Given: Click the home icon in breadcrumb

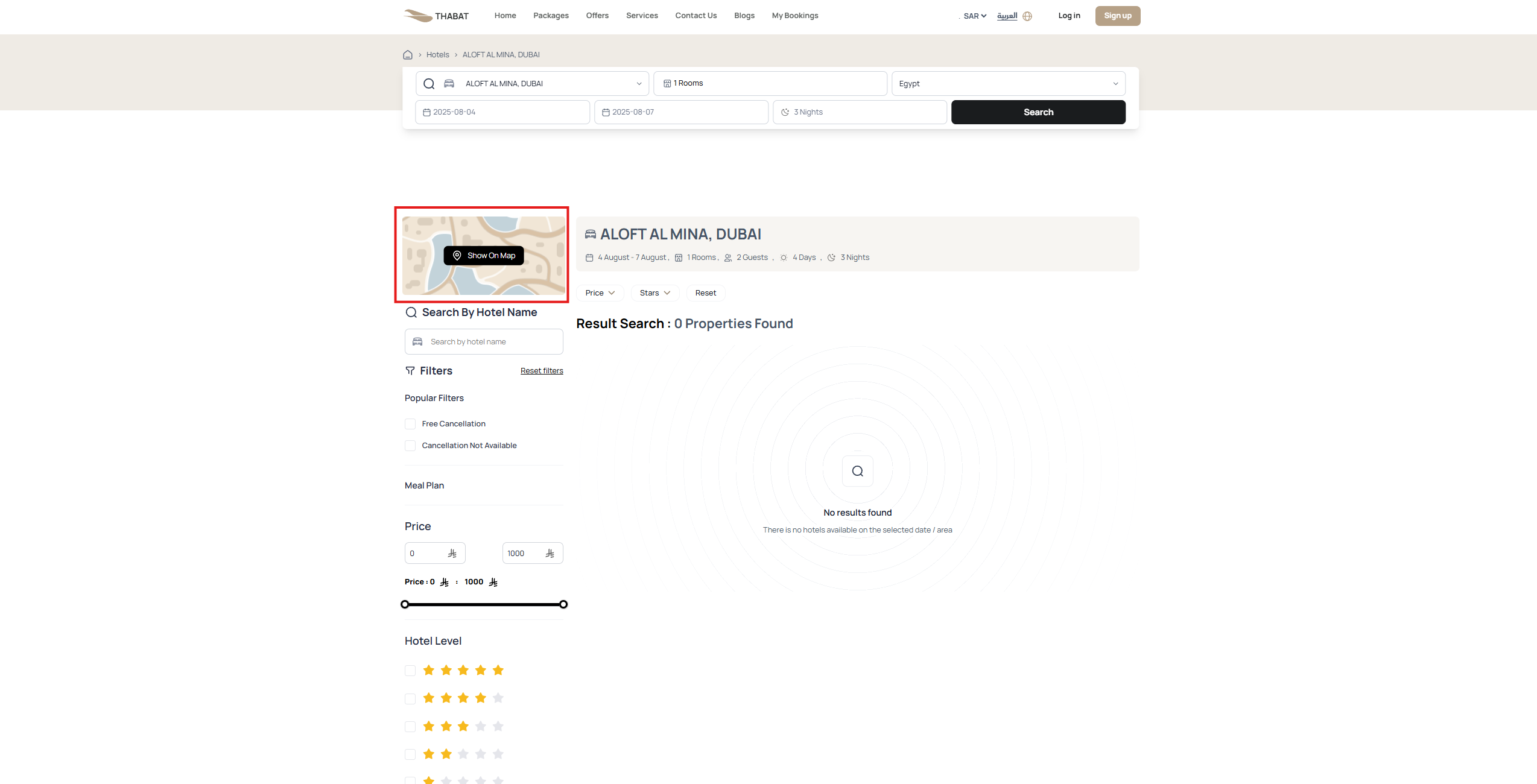Looking at the screenshot, I should click(x=408, y=55).
